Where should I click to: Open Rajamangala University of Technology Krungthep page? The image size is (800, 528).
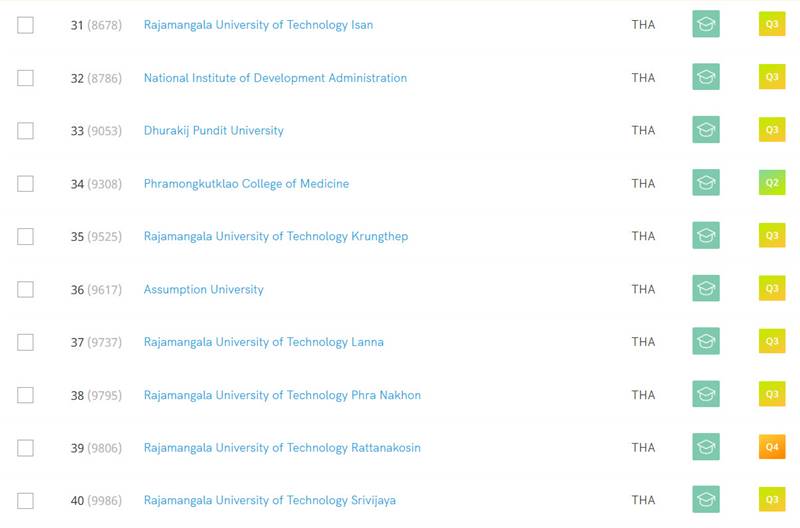point(275,236)
